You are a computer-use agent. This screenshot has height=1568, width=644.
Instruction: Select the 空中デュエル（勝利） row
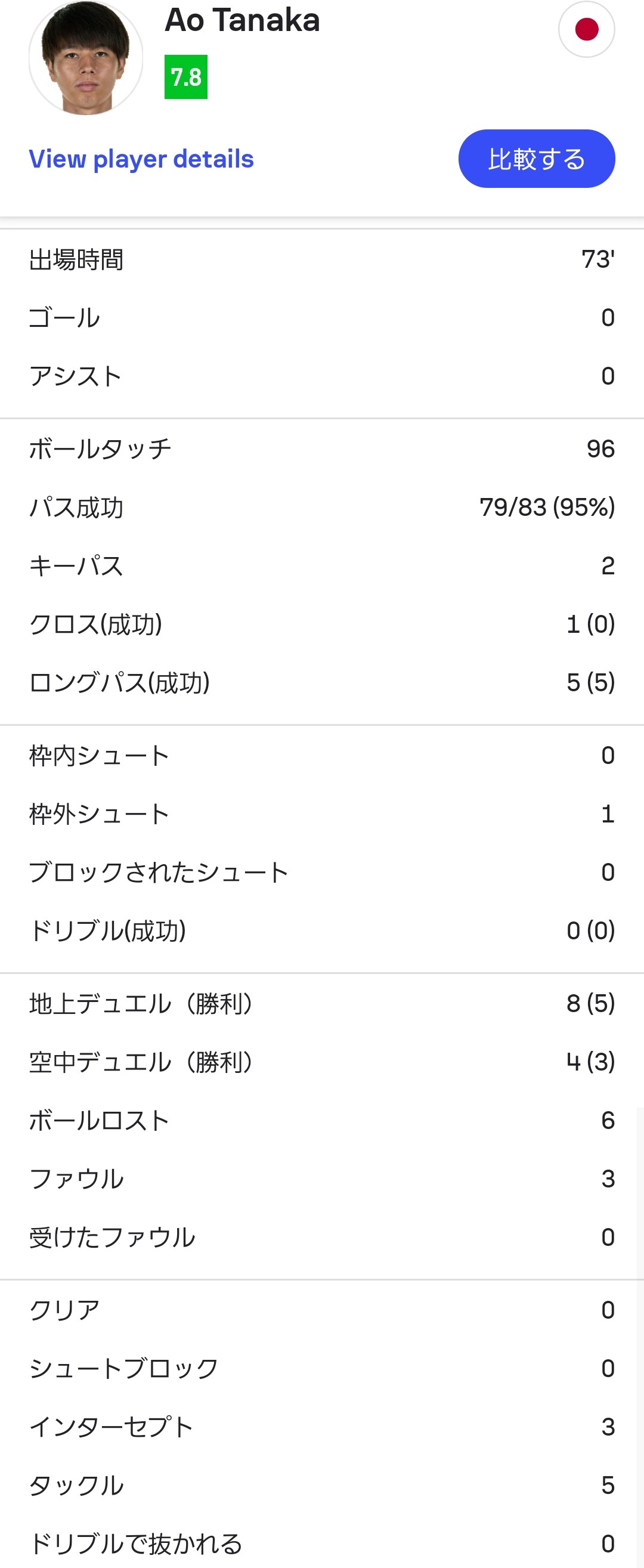(x=321, y=1063)
